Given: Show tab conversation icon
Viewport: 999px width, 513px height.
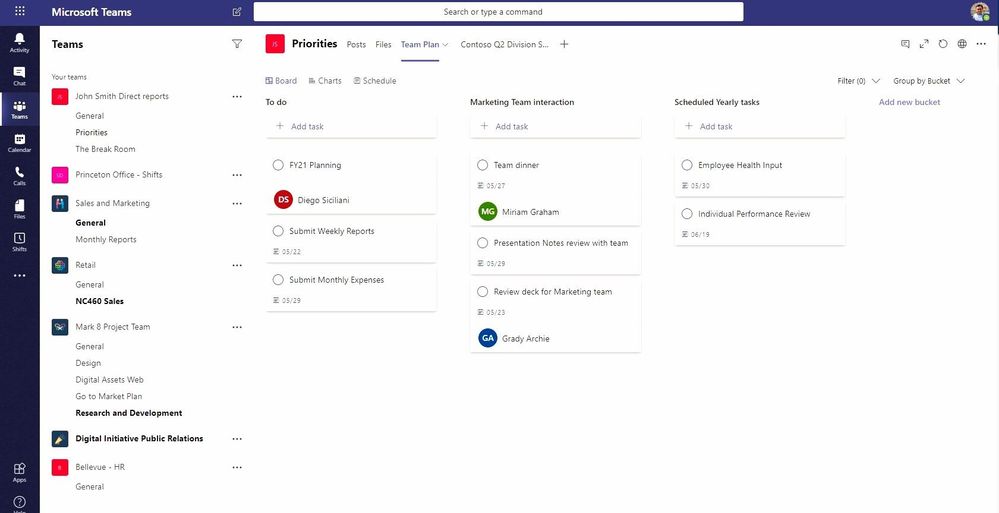Looking at the screenshot, I should [905, 44].
